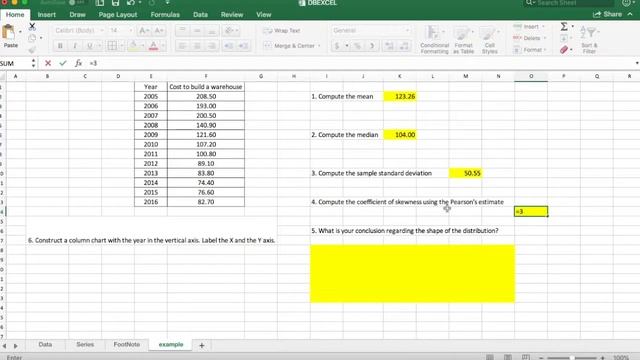Viewport: 640px width, 360px height.
Task: Expand the Merge & Center dropdown arrow
Action: (x=319, y=46)
